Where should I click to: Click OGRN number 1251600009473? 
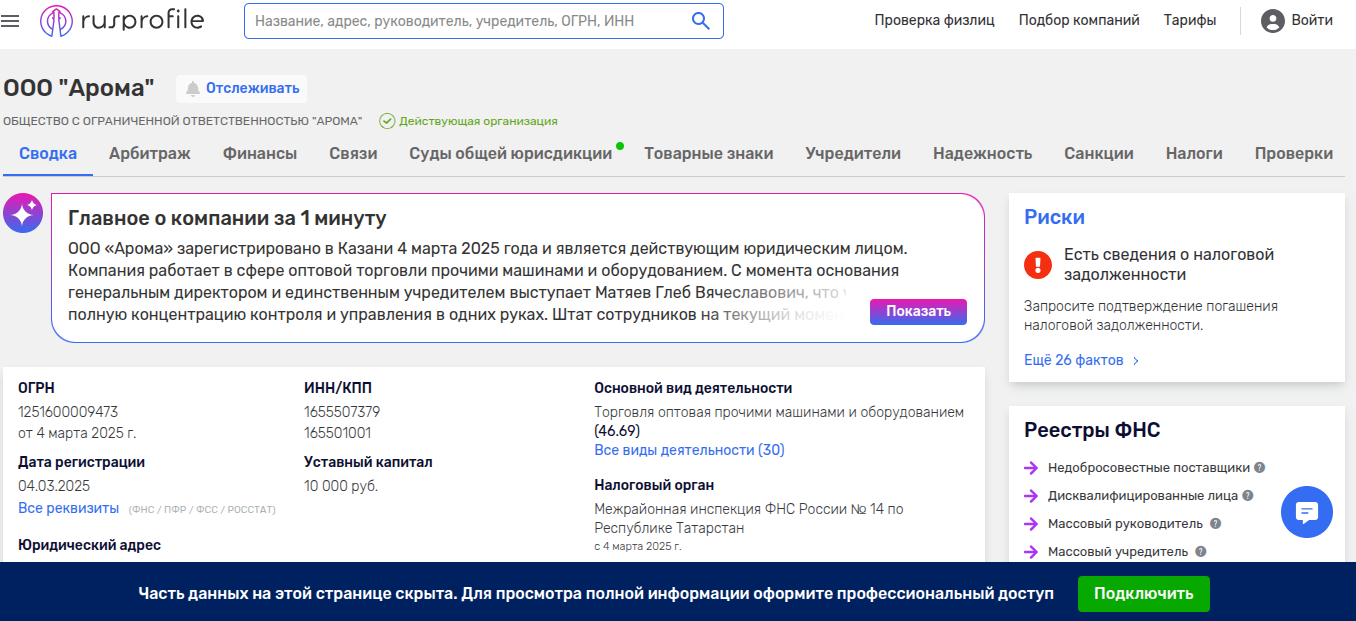click(x=68, y=412)
